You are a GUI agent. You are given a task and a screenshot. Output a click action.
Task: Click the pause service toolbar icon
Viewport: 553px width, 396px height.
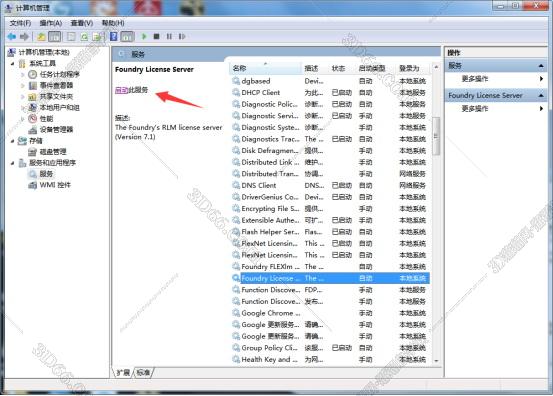[169, 36]
